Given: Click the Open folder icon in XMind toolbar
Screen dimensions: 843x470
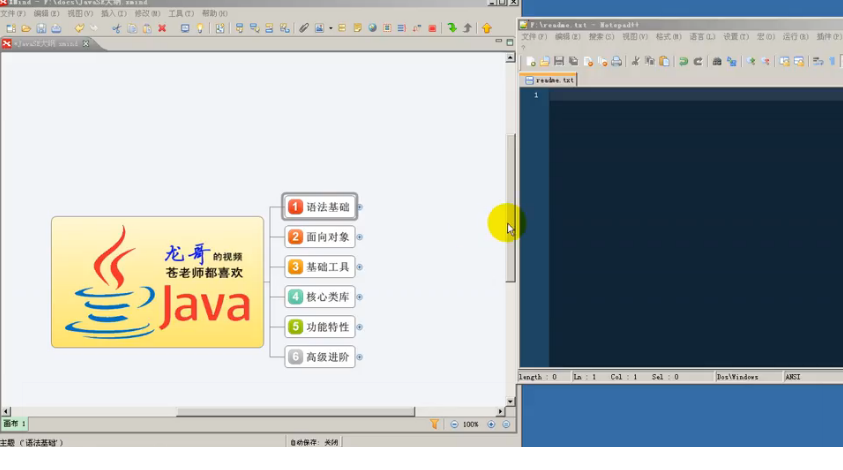Looking at the screenshot, I should (x=26, y=28).
